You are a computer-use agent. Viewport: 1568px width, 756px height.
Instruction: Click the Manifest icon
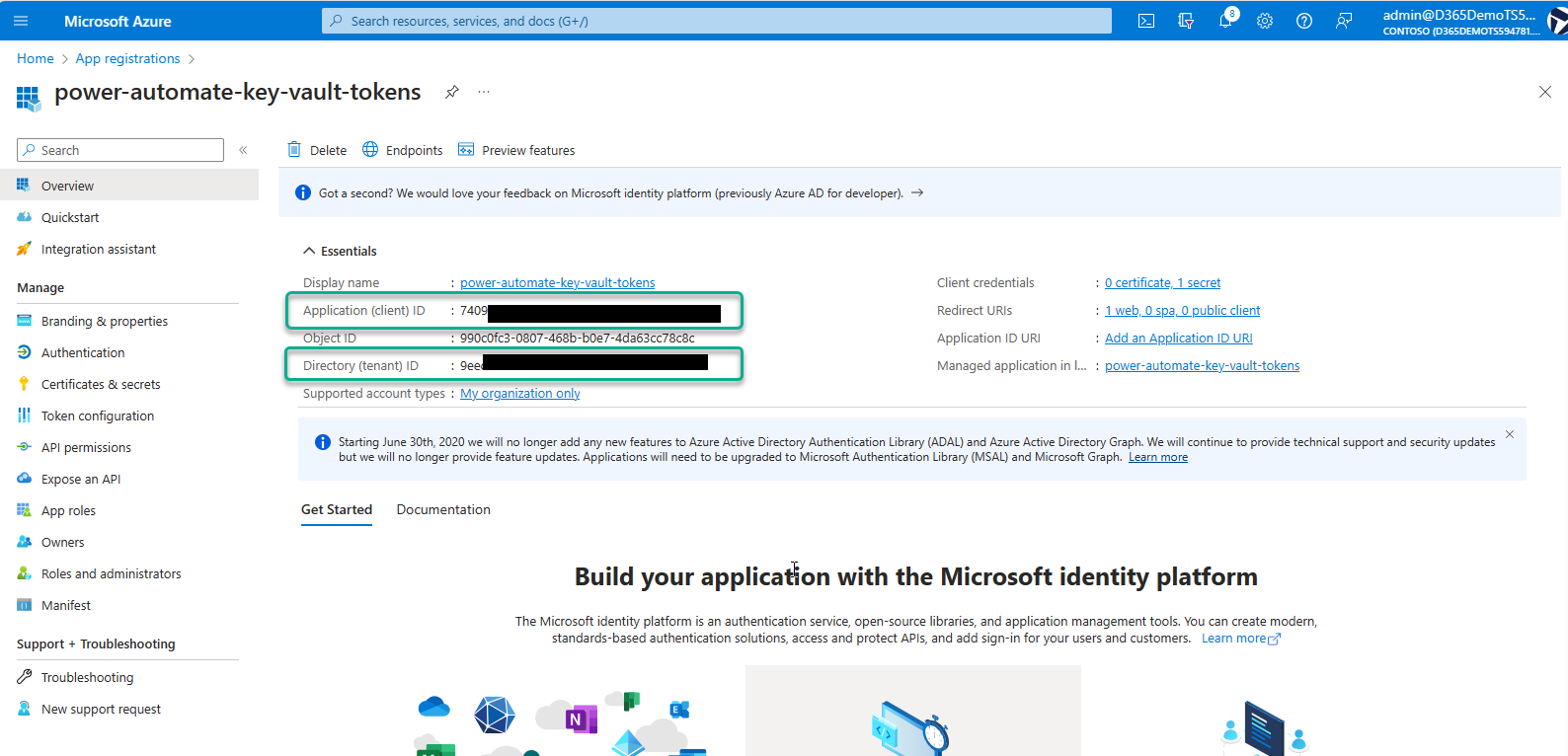[24, 605]
